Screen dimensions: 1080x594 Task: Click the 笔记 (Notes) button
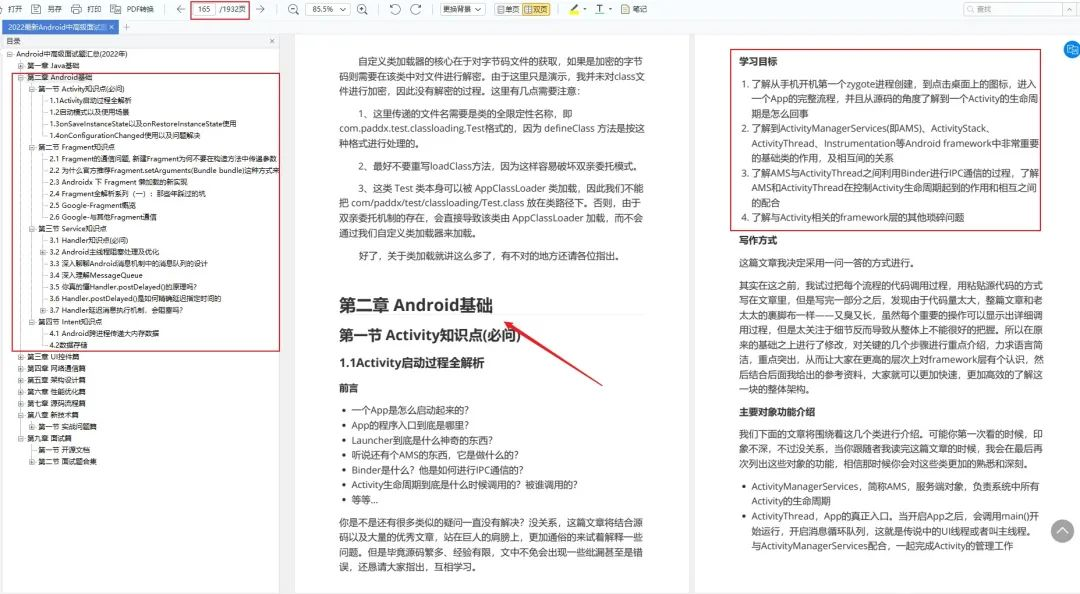pyautogui.click(x=634, y=9)
